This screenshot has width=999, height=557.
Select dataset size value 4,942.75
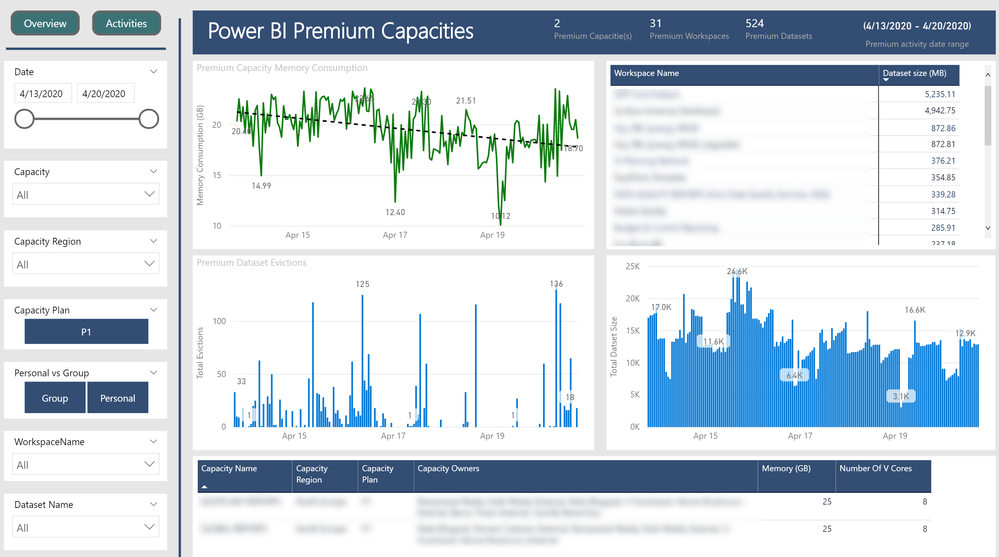coord(940,111)
